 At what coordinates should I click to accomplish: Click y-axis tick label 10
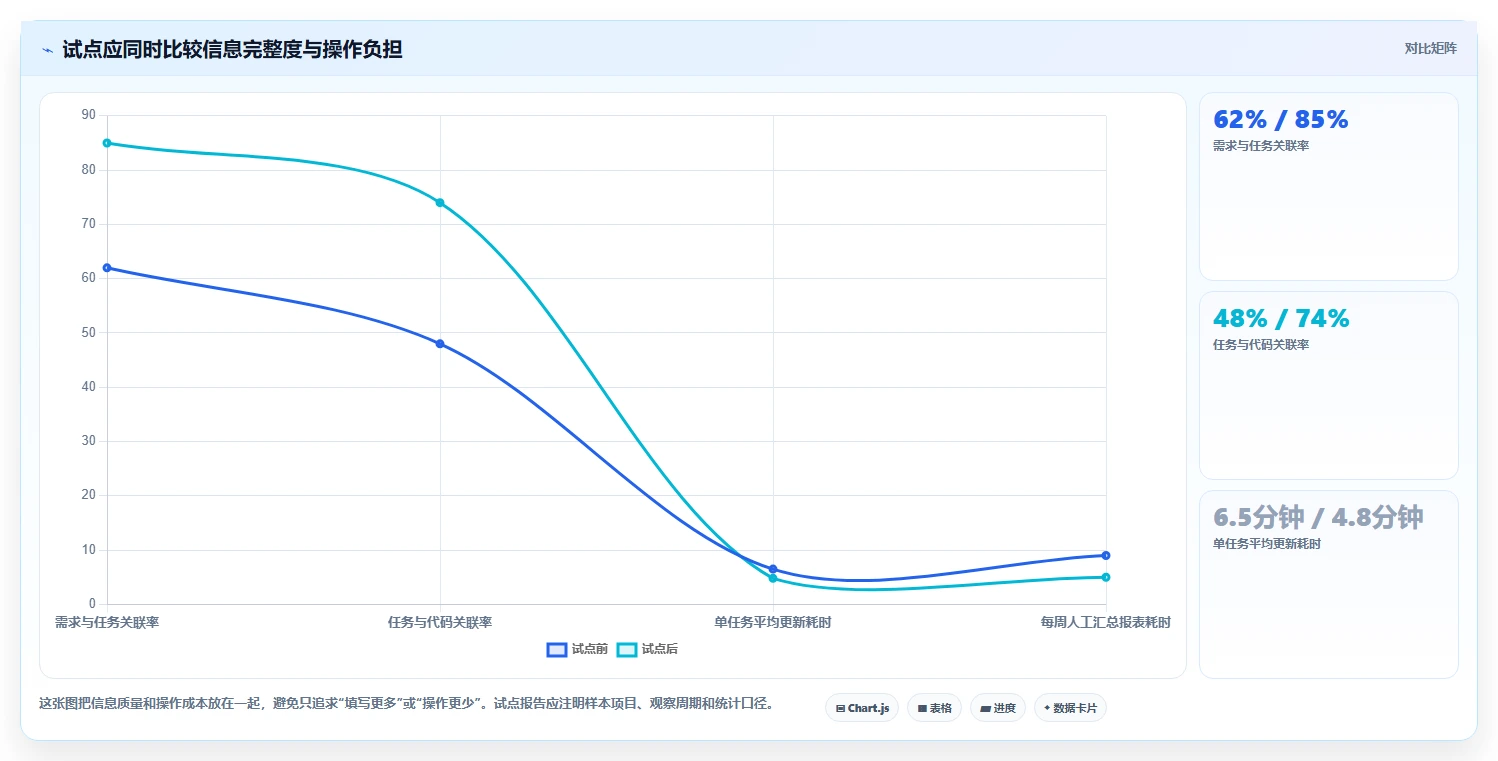click(89, 550)
